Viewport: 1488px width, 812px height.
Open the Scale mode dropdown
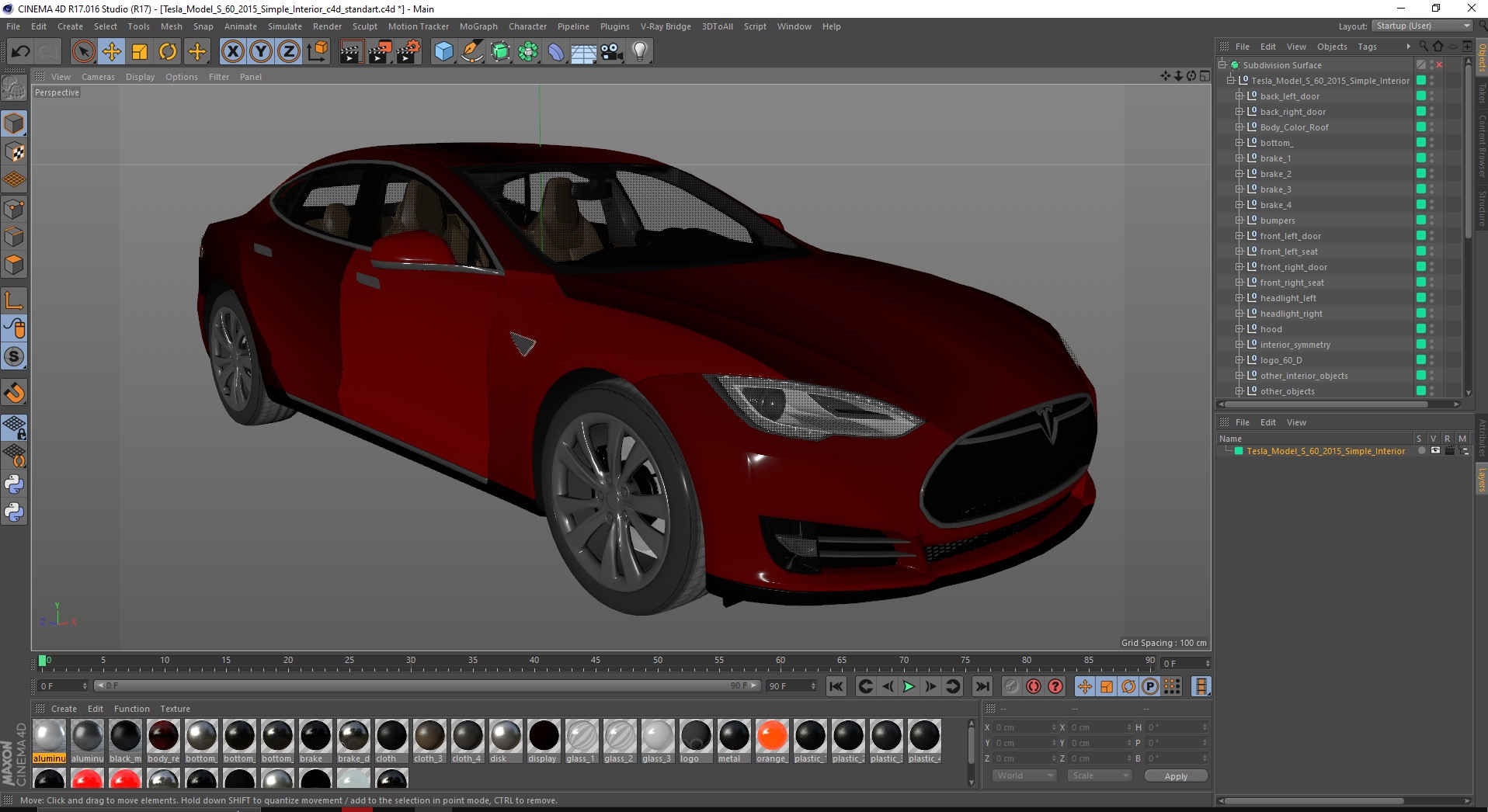tap(1100, 776)
